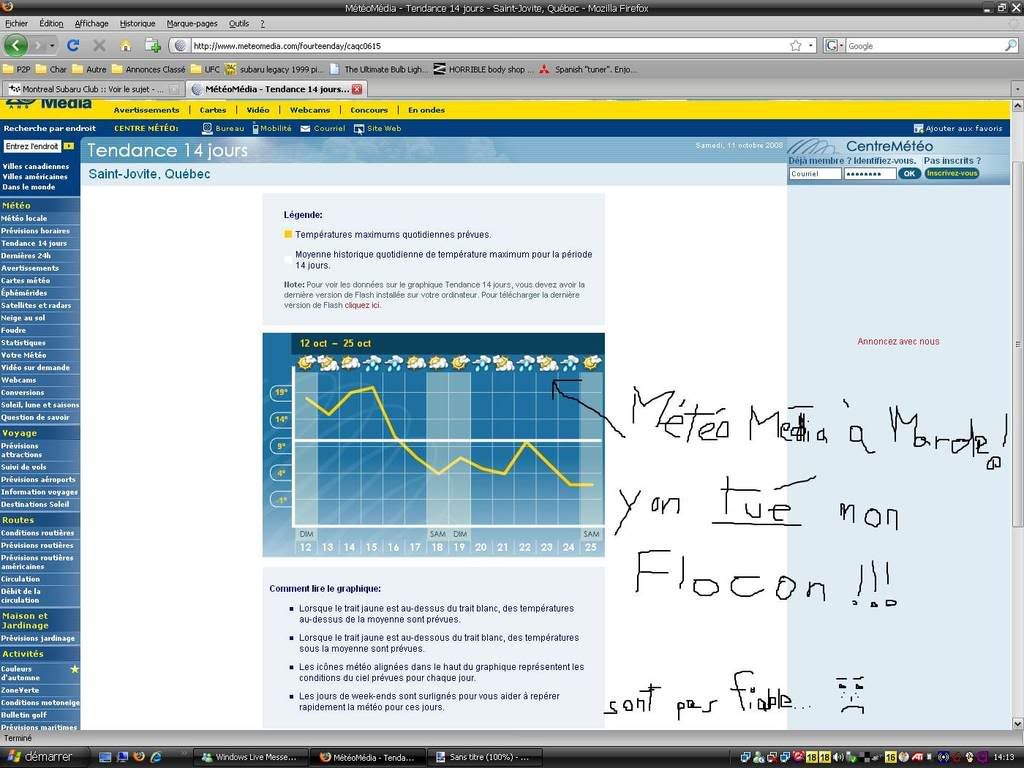The width and height of the screenshot is (1024, 768).
Task: Click the Firefox address bar
Action: 490,46
